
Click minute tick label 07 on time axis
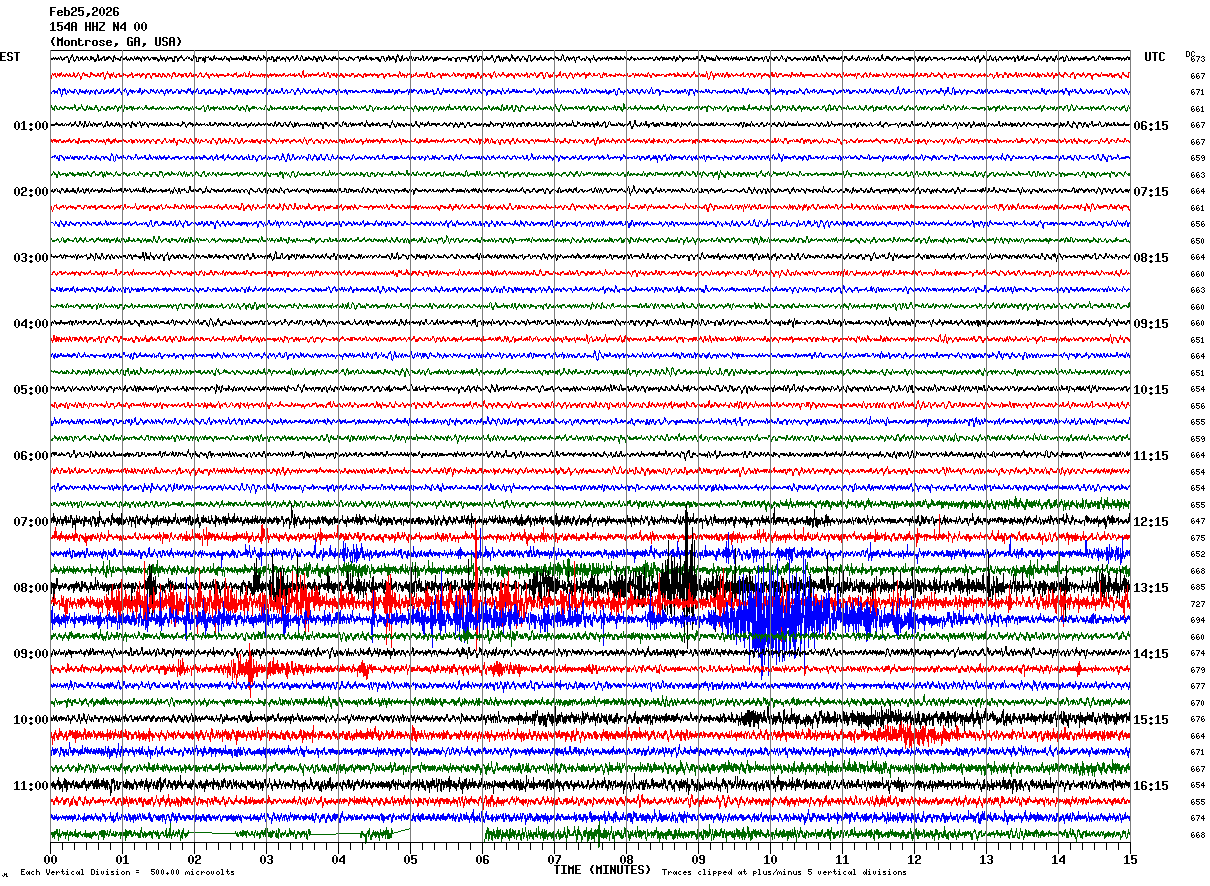click(x=554, y=859)
